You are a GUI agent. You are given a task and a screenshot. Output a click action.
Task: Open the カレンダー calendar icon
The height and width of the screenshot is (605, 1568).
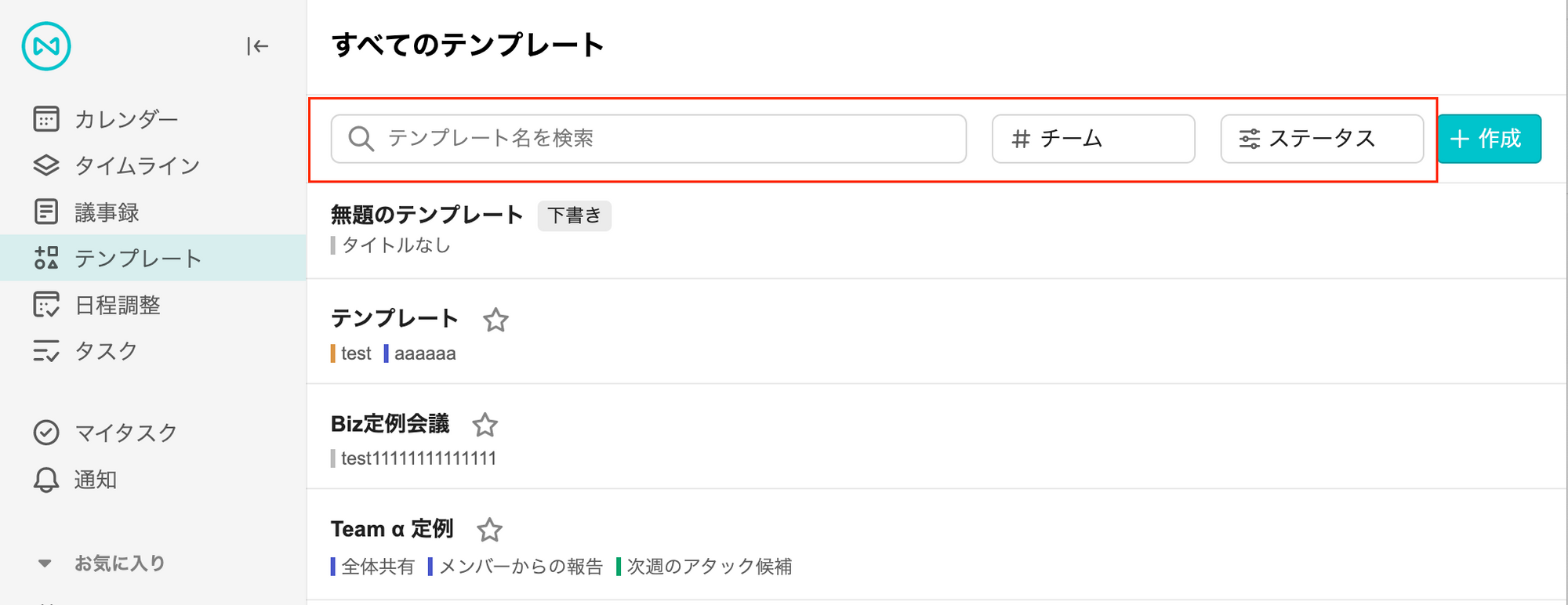pos(46,119)
